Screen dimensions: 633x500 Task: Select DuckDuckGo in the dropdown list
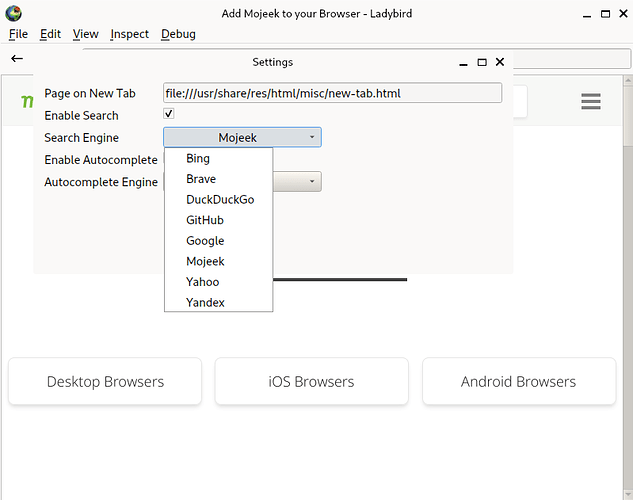[x=218, y=200]
